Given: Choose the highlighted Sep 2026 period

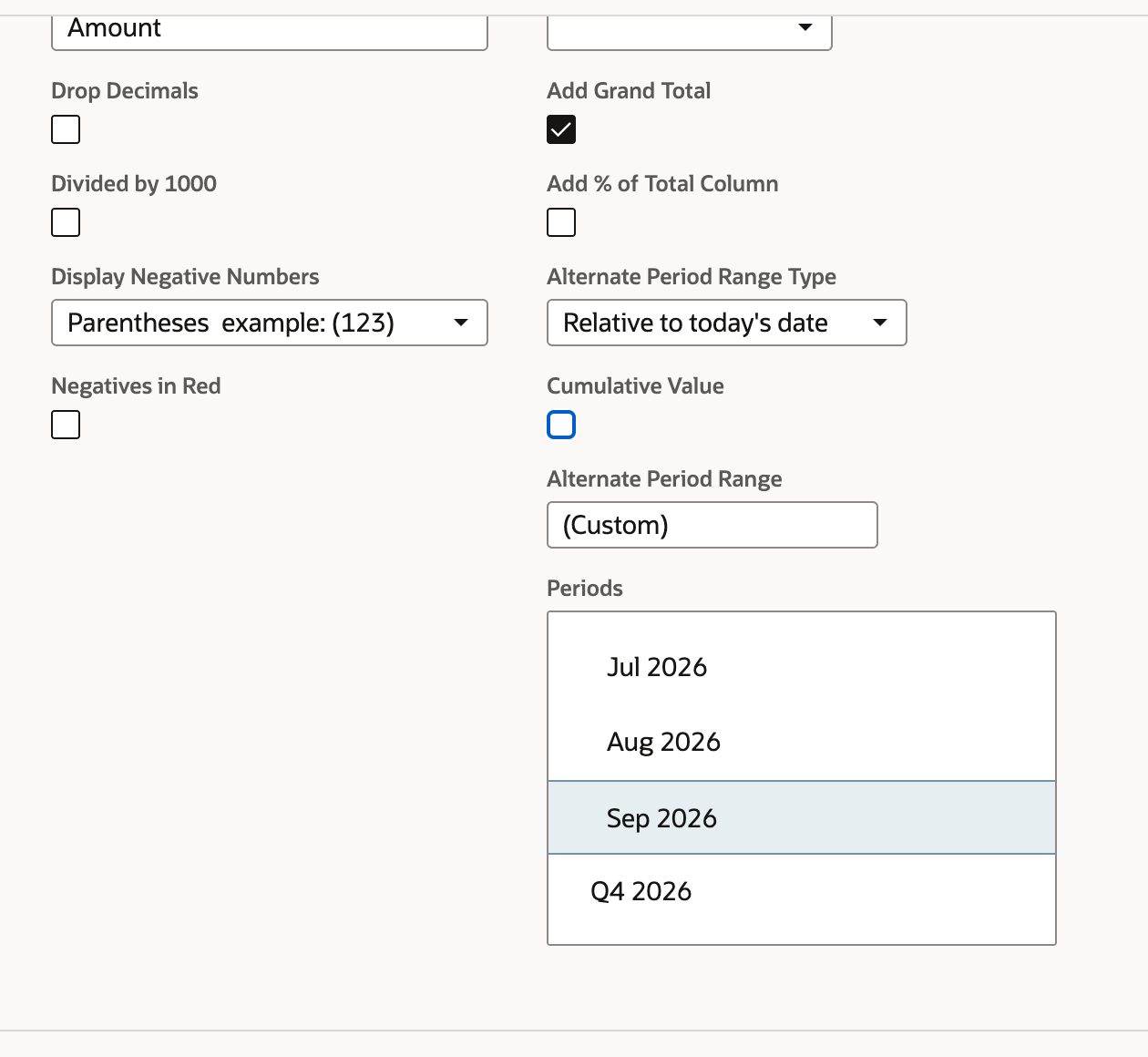Looking at the screenshot, I should point(802,817).
